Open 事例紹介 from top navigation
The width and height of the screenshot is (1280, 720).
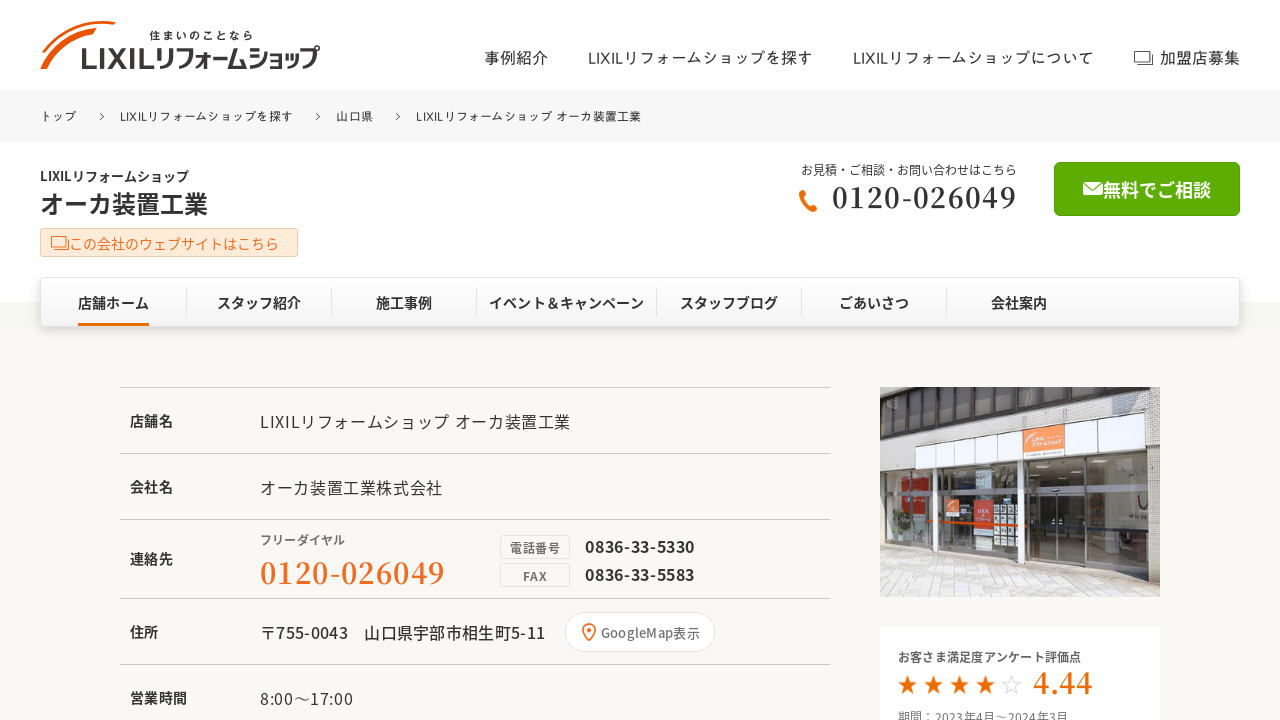click(x=516, y=58)
